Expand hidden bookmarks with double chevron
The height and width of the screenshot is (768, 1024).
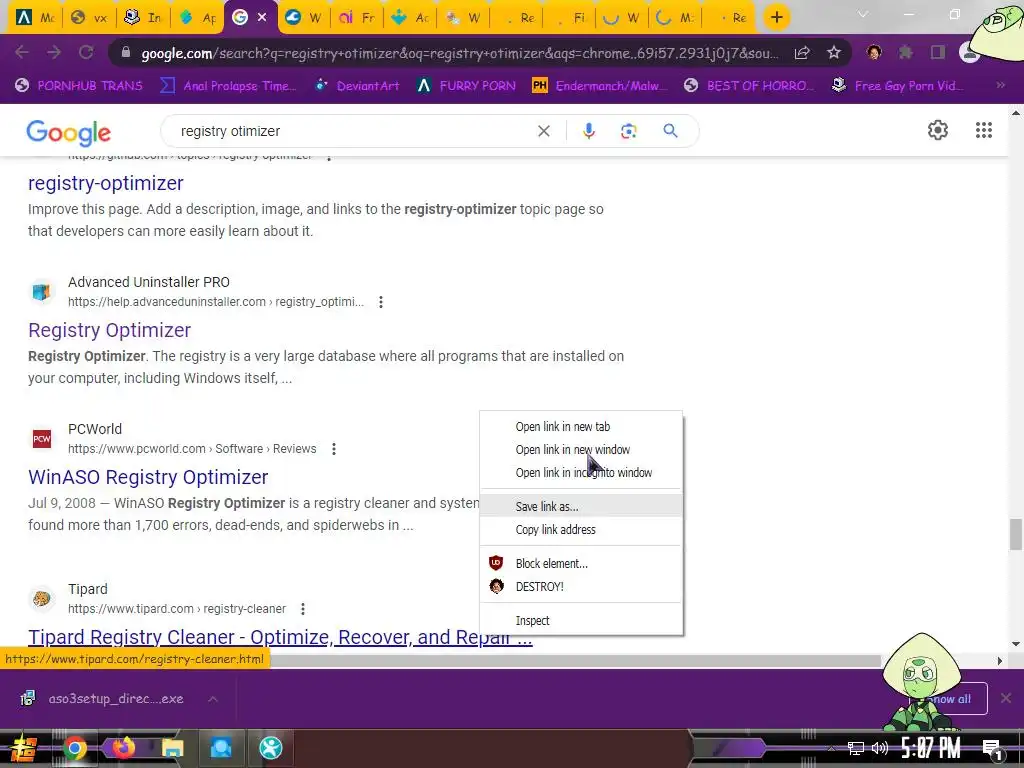tap(1000, 86)
